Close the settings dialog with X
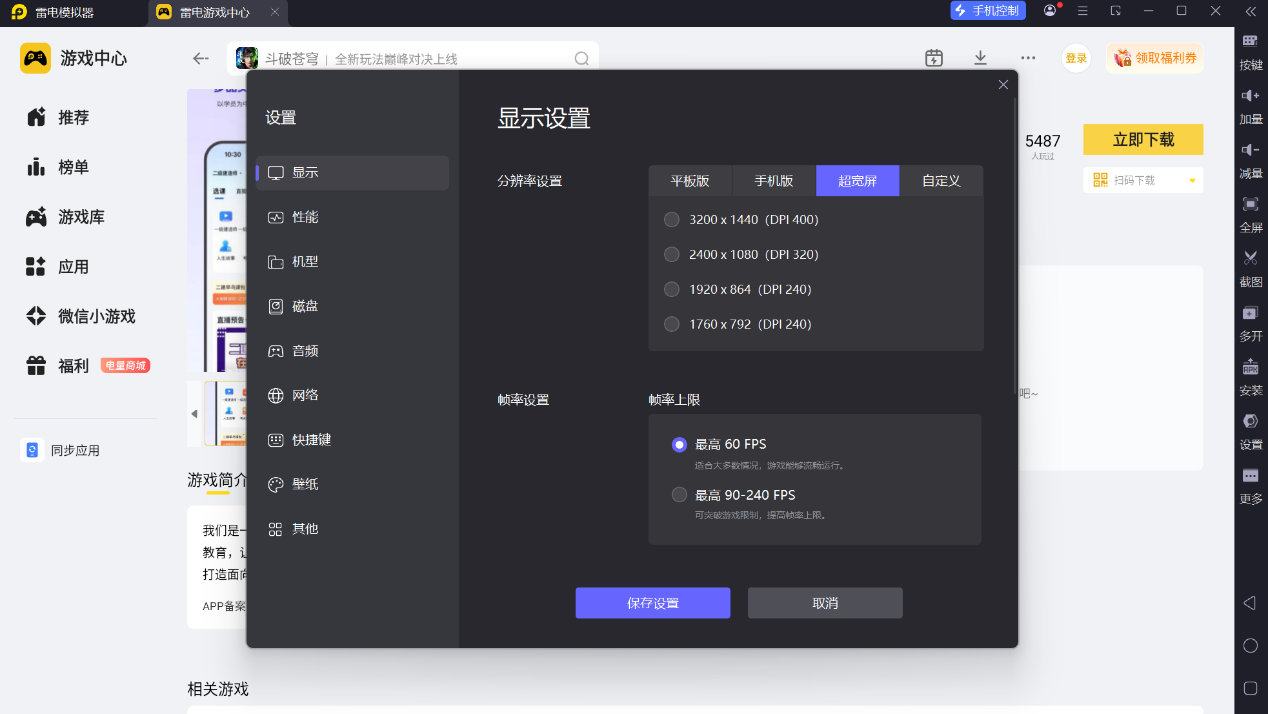This screenshot has width=1268, height=714. [1003, 85]
